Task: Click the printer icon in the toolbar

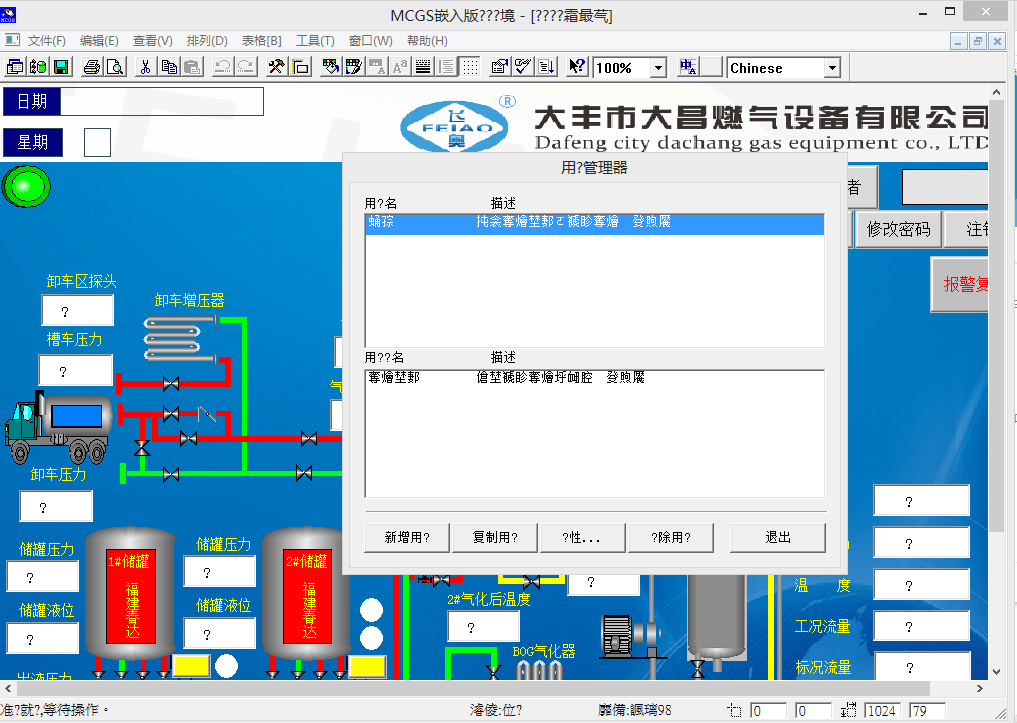Action: click(x=92, y=67)
